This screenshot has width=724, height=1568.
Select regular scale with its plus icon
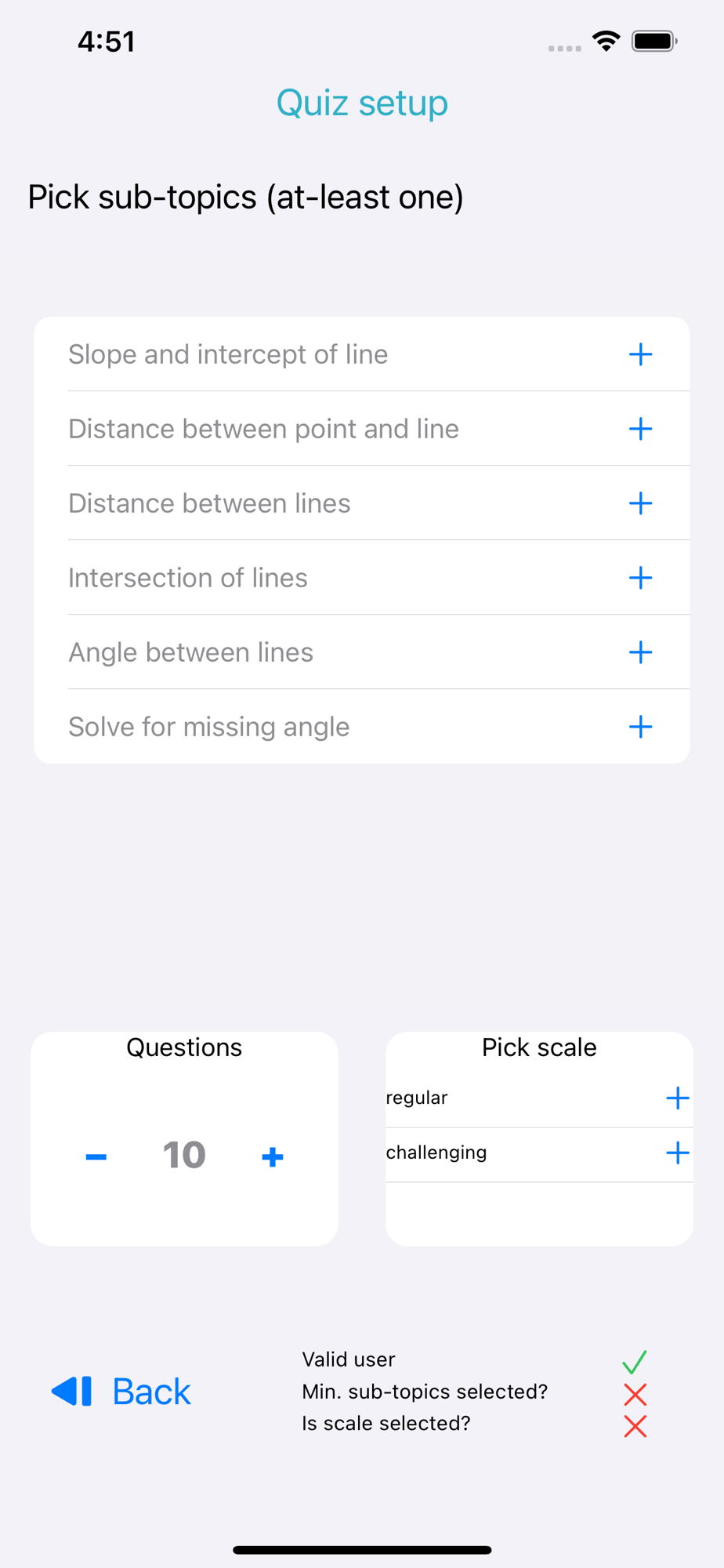[677, 1098]
